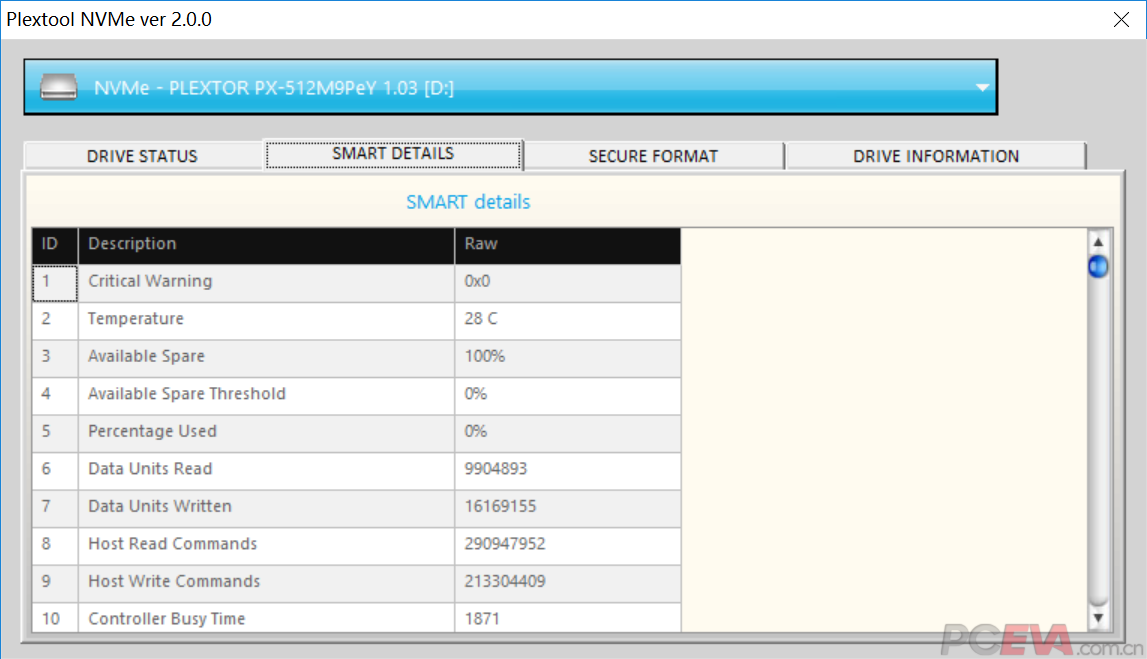Select the Controller Busy Time row
The image size is (1147, 659).
point(356,618)
